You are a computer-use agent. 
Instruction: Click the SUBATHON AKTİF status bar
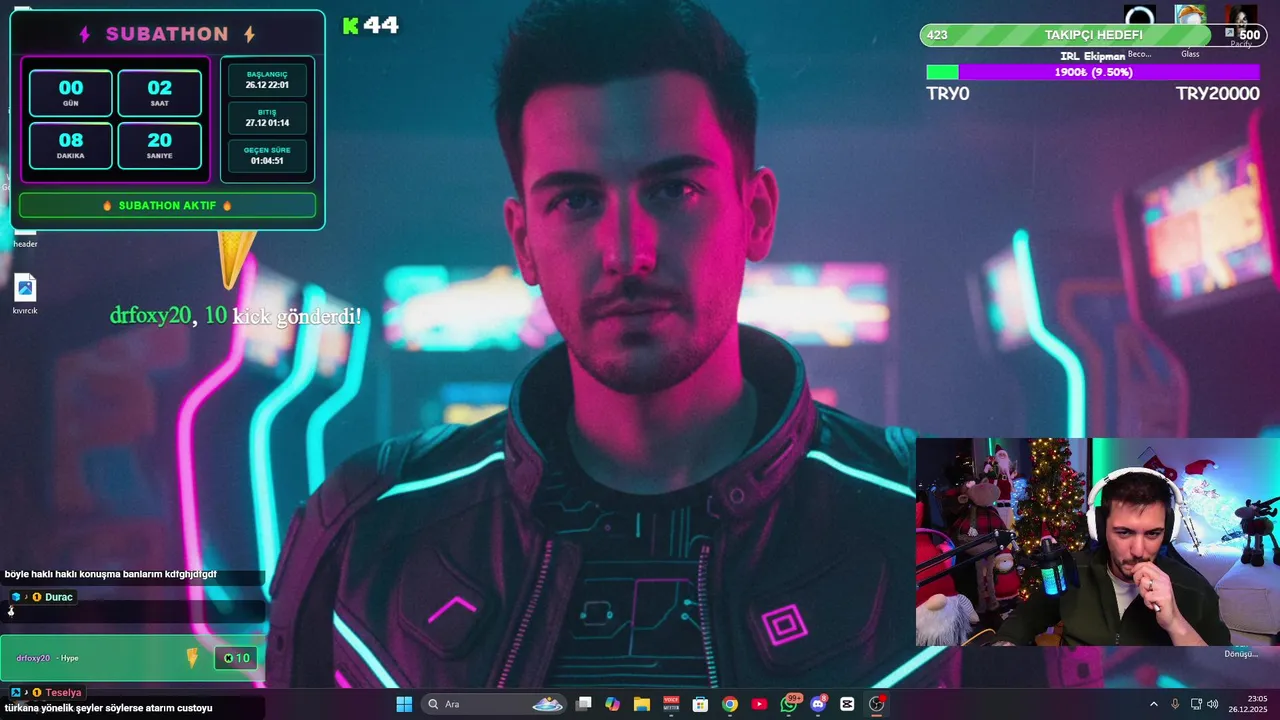tap(167, 206)
